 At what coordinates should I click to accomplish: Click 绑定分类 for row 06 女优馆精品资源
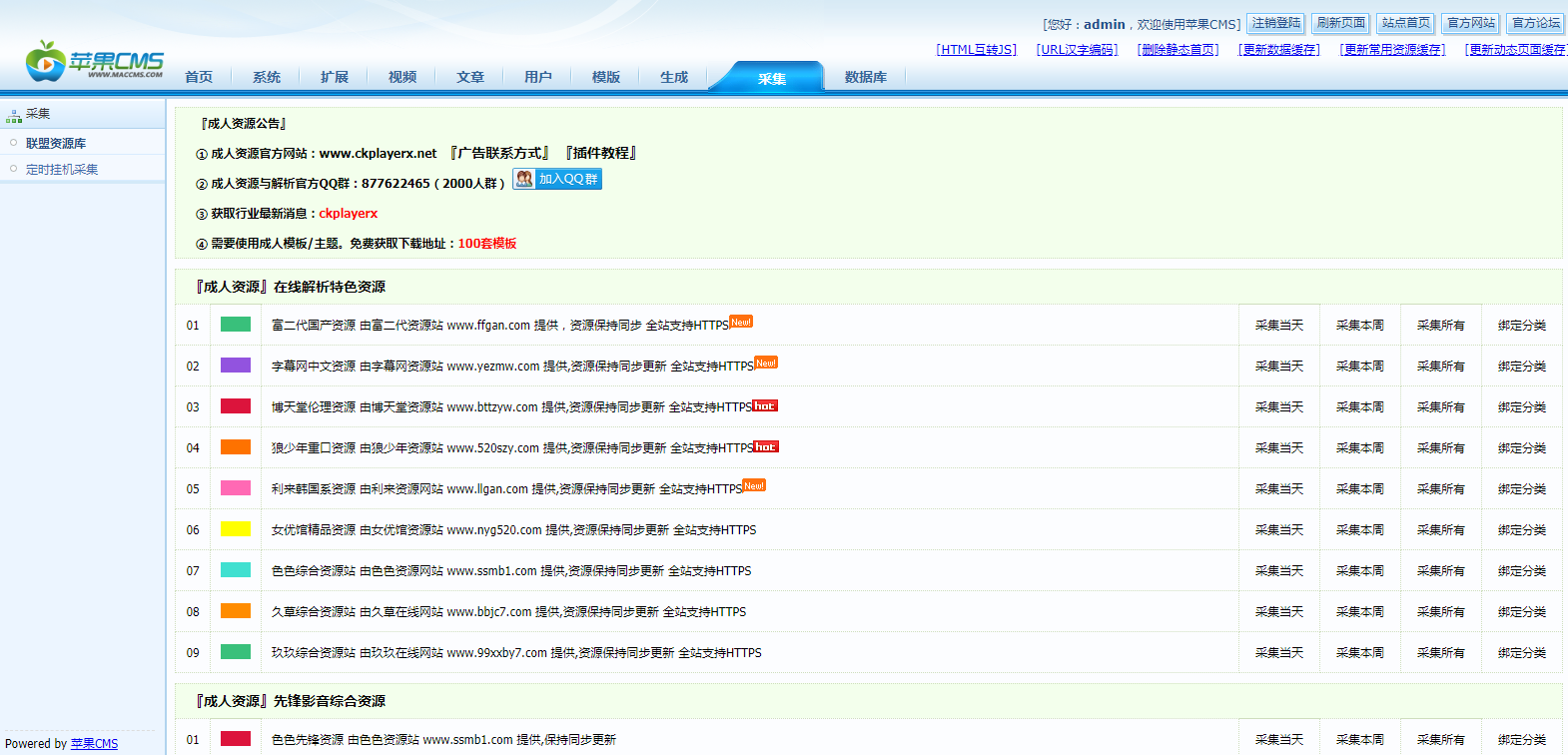coord(1522,529)
